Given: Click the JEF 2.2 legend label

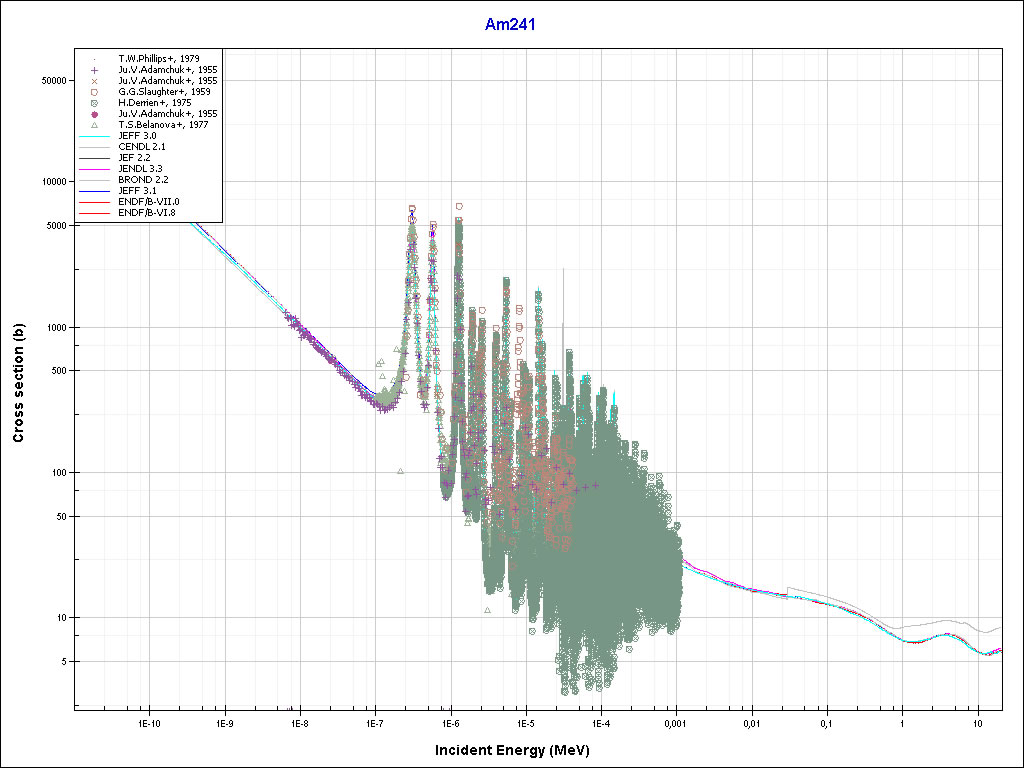Looking at the screenshot, I should (x=135, y=158).
